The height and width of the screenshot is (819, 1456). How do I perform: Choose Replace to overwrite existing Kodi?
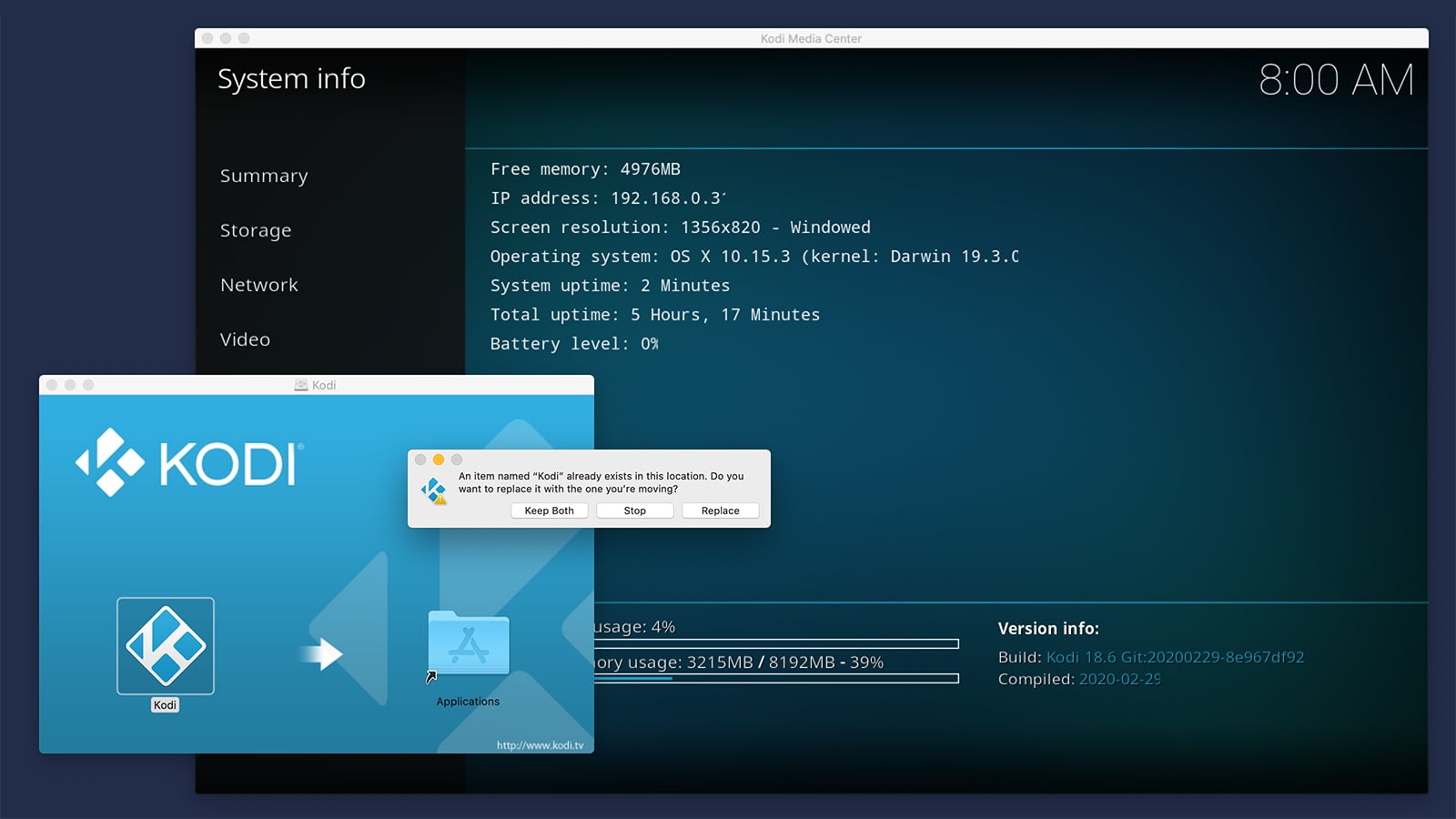(720, 511)
